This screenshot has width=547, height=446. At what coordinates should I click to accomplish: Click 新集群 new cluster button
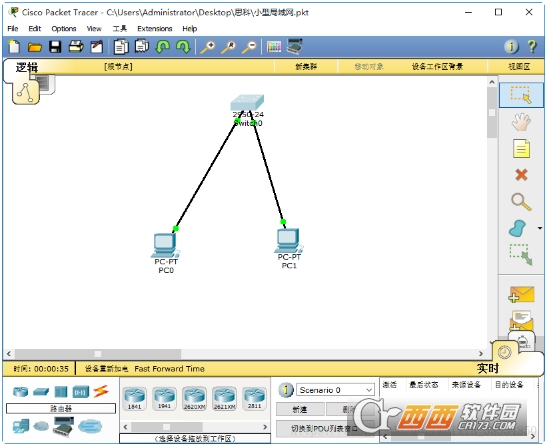pos(306,67)
